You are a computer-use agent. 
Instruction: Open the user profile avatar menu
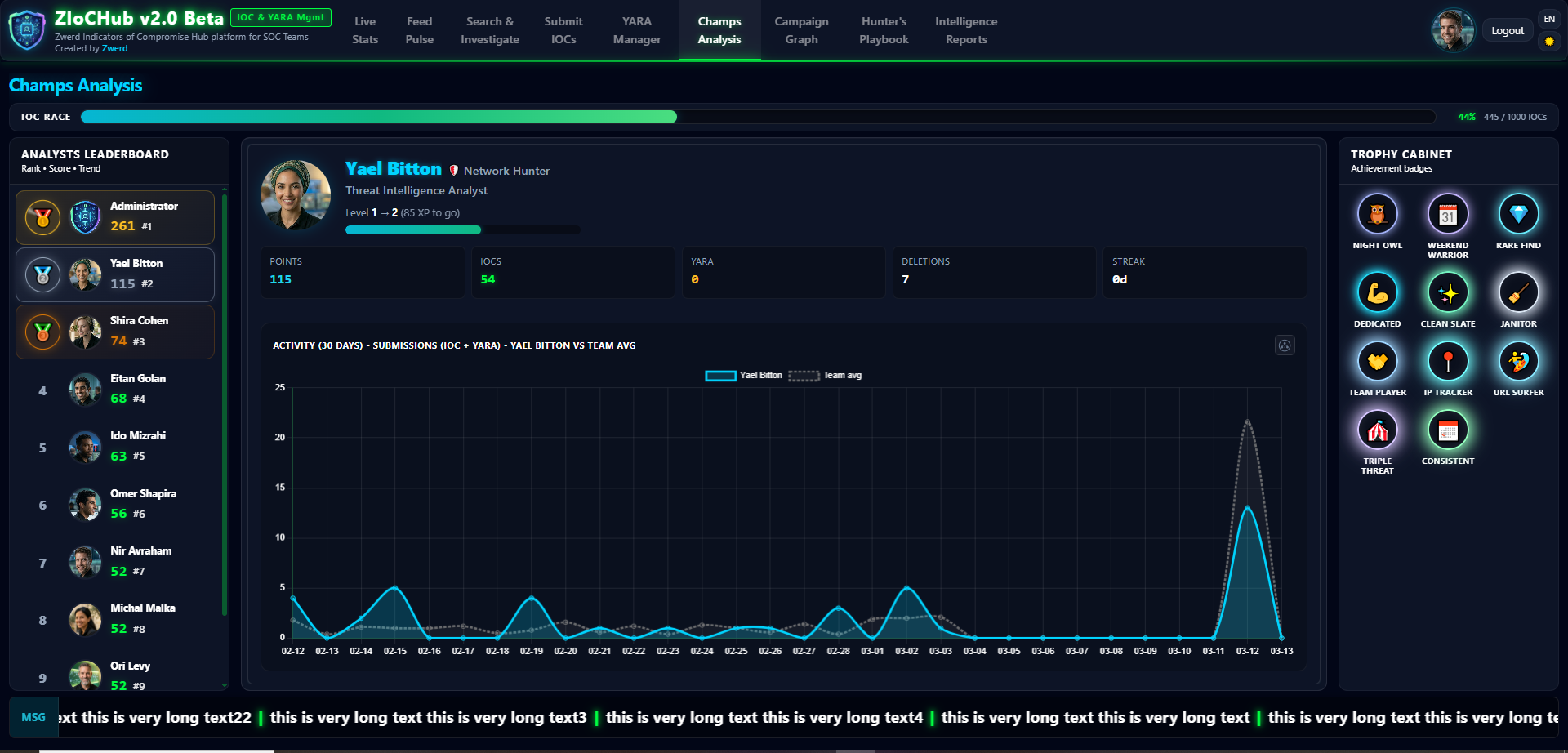pyautogui.click(x=1453, y=30)
